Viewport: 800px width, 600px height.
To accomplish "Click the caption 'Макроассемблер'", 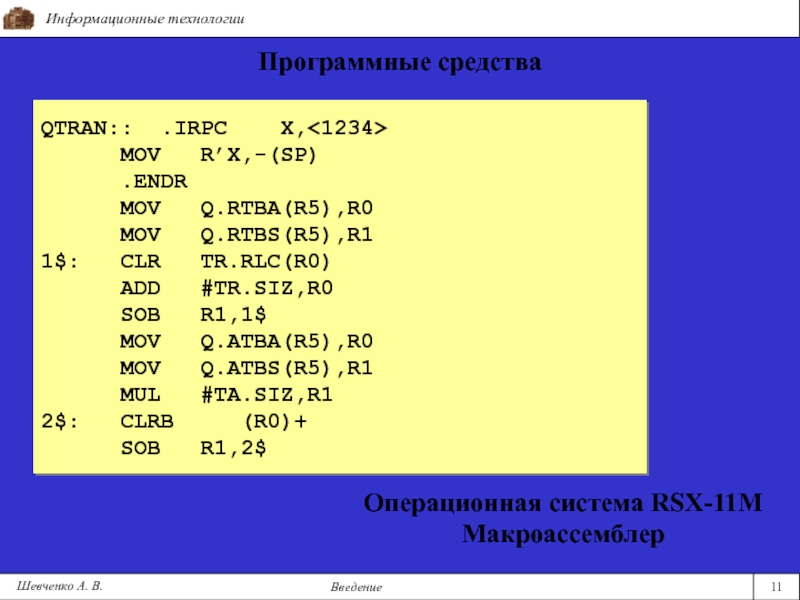I will coord(563,535).
